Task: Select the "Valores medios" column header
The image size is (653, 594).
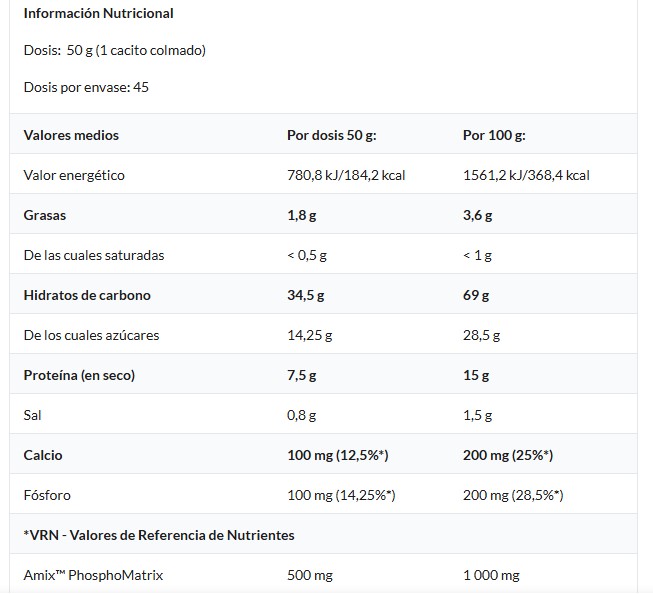Action: pos(71,135)
